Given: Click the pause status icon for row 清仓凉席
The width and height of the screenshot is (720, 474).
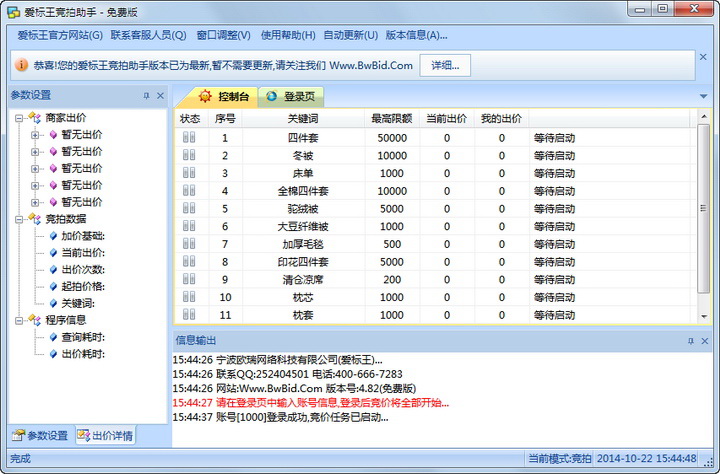Looking at the screenshot, I should coord(189,279).
